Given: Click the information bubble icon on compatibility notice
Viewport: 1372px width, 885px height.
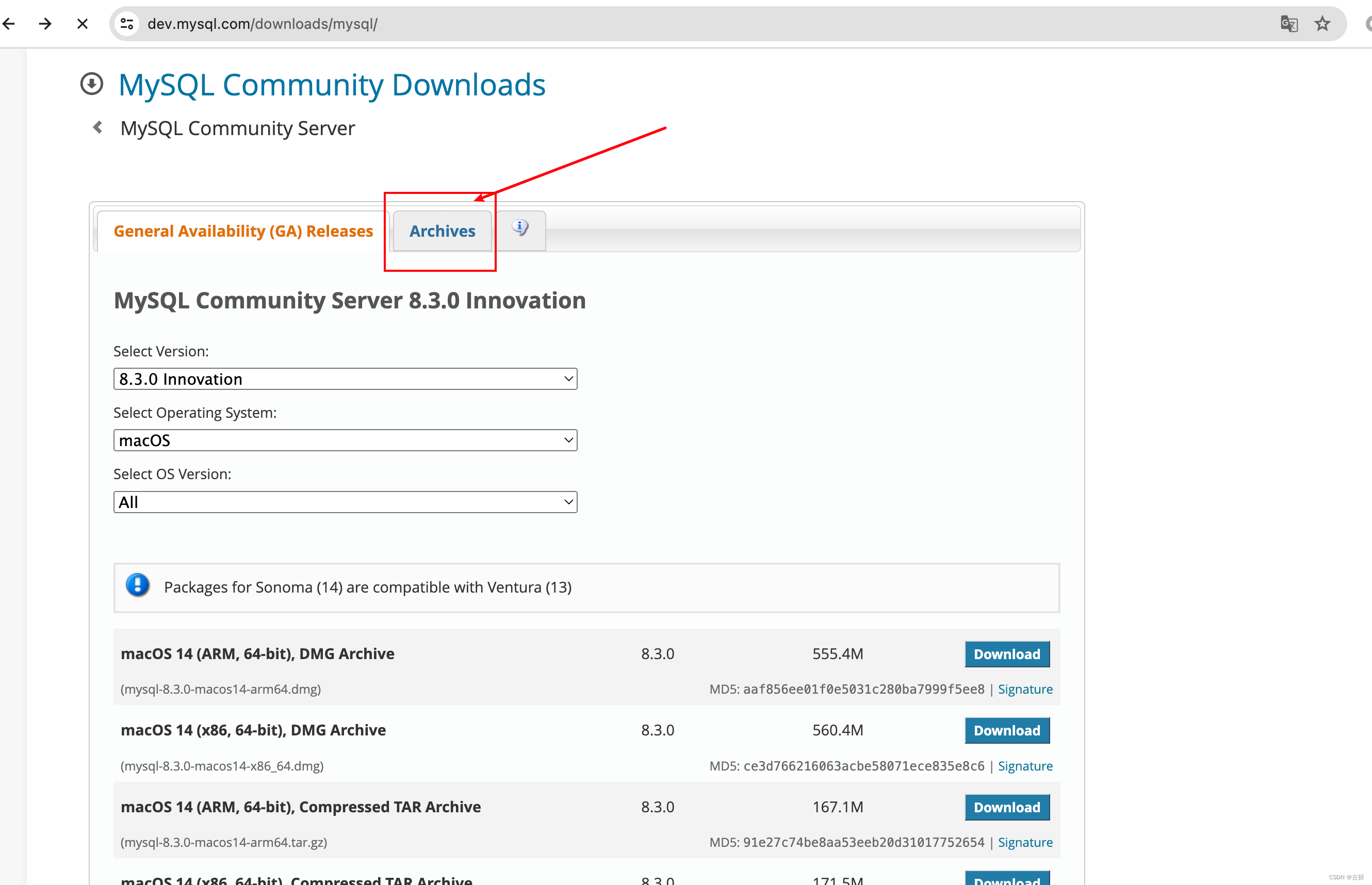Looking at the screenshot, I should pos(136,587).
